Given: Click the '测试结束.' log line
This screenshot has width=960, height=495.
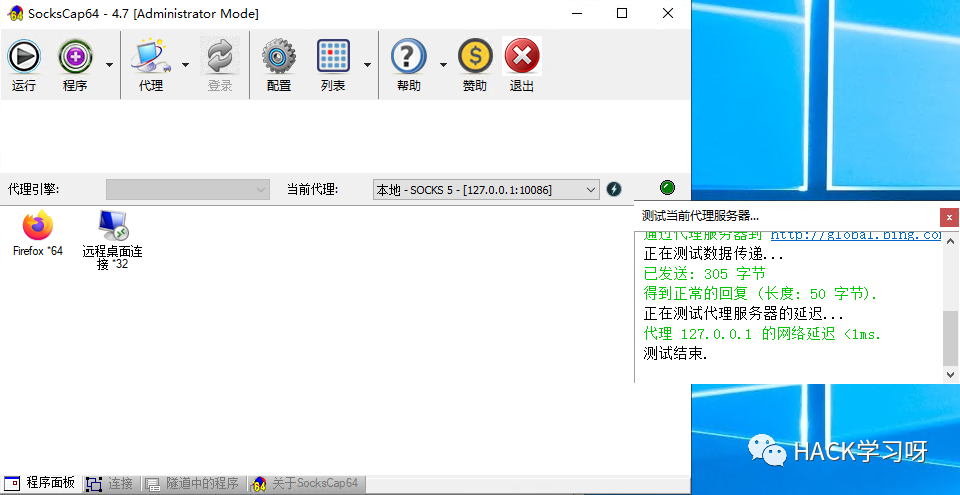Looking at the screenshot, I should [675, 353].
